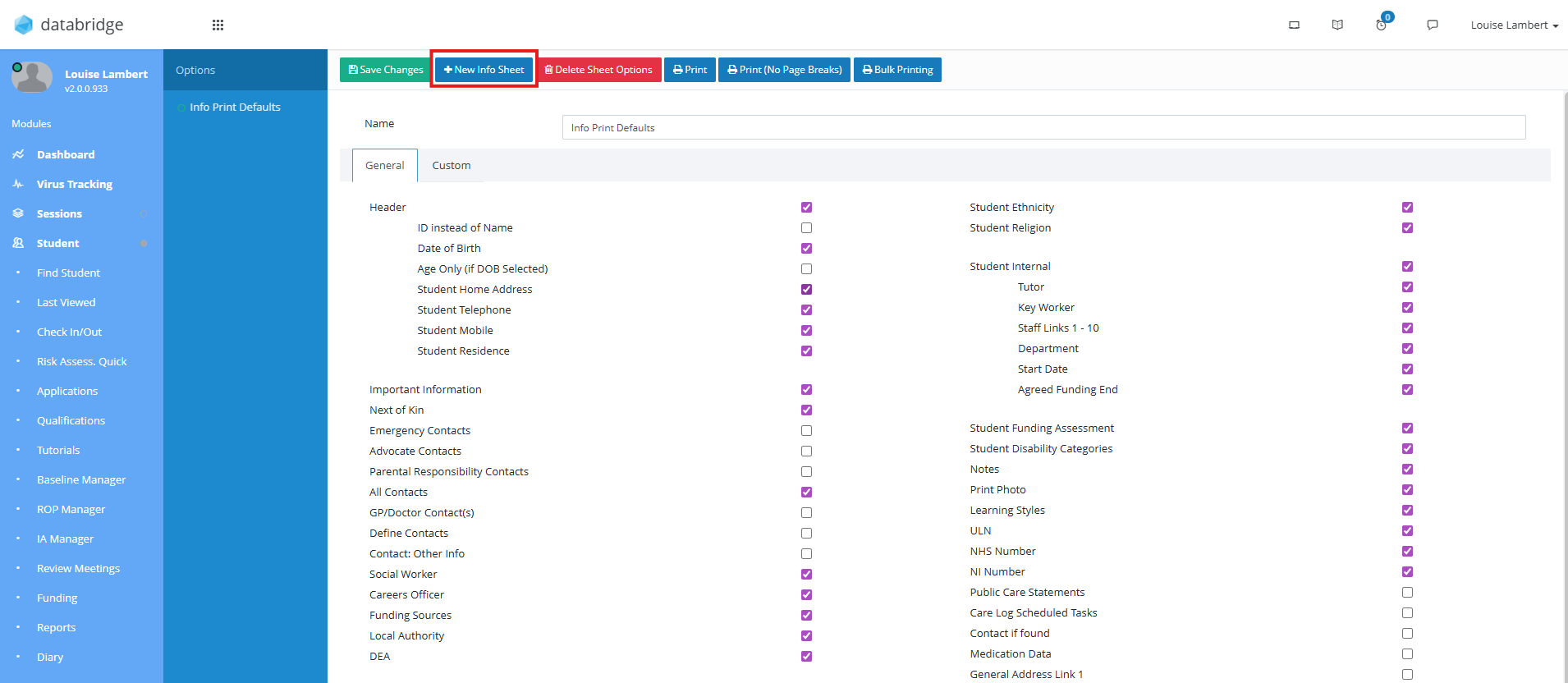1568x683 pixels.
Task: Click the databridge logo icon
Action: (x=24, y=25)
